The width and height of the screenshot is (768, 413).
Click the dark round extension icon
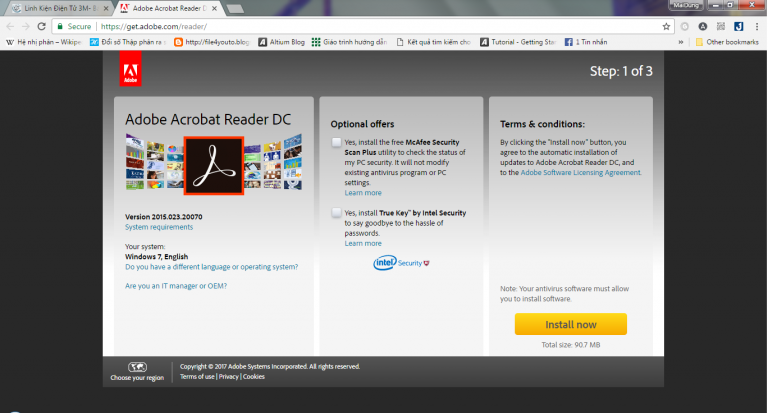[703, 26]
